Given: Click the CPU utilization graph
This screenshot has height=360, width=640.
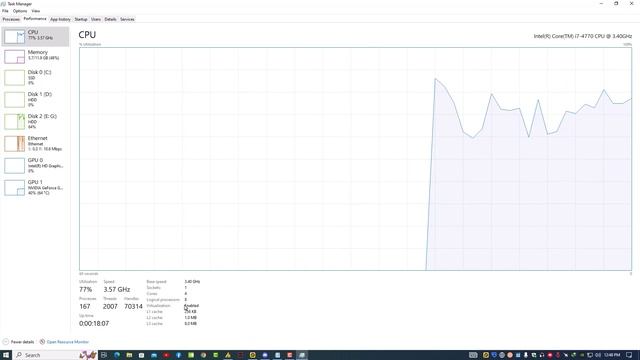Looking at the screenshot, I should pyautogui.click(x=356, y=159).
